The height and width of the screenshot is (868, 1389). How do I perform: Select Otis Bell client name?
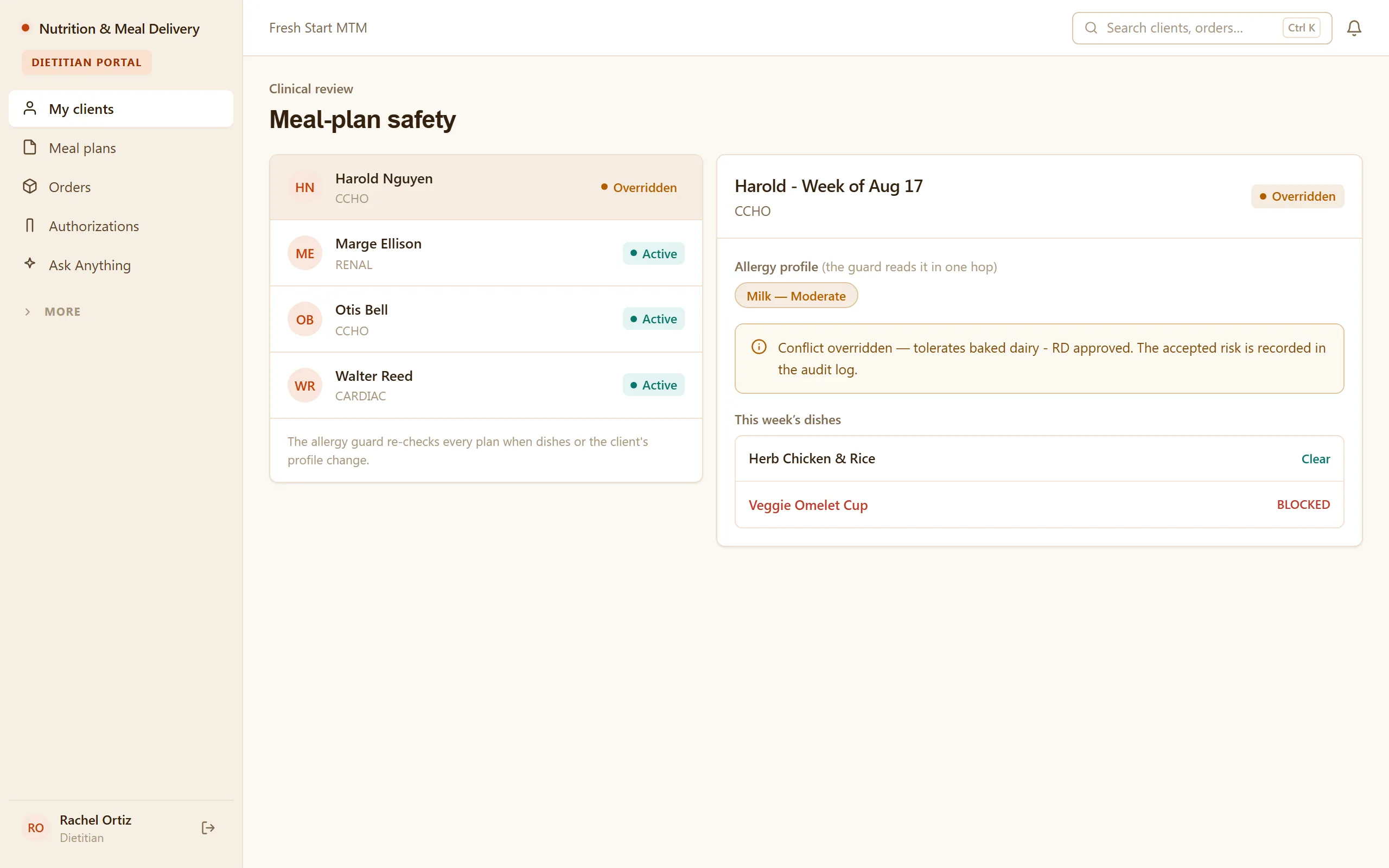click(361, 310)
